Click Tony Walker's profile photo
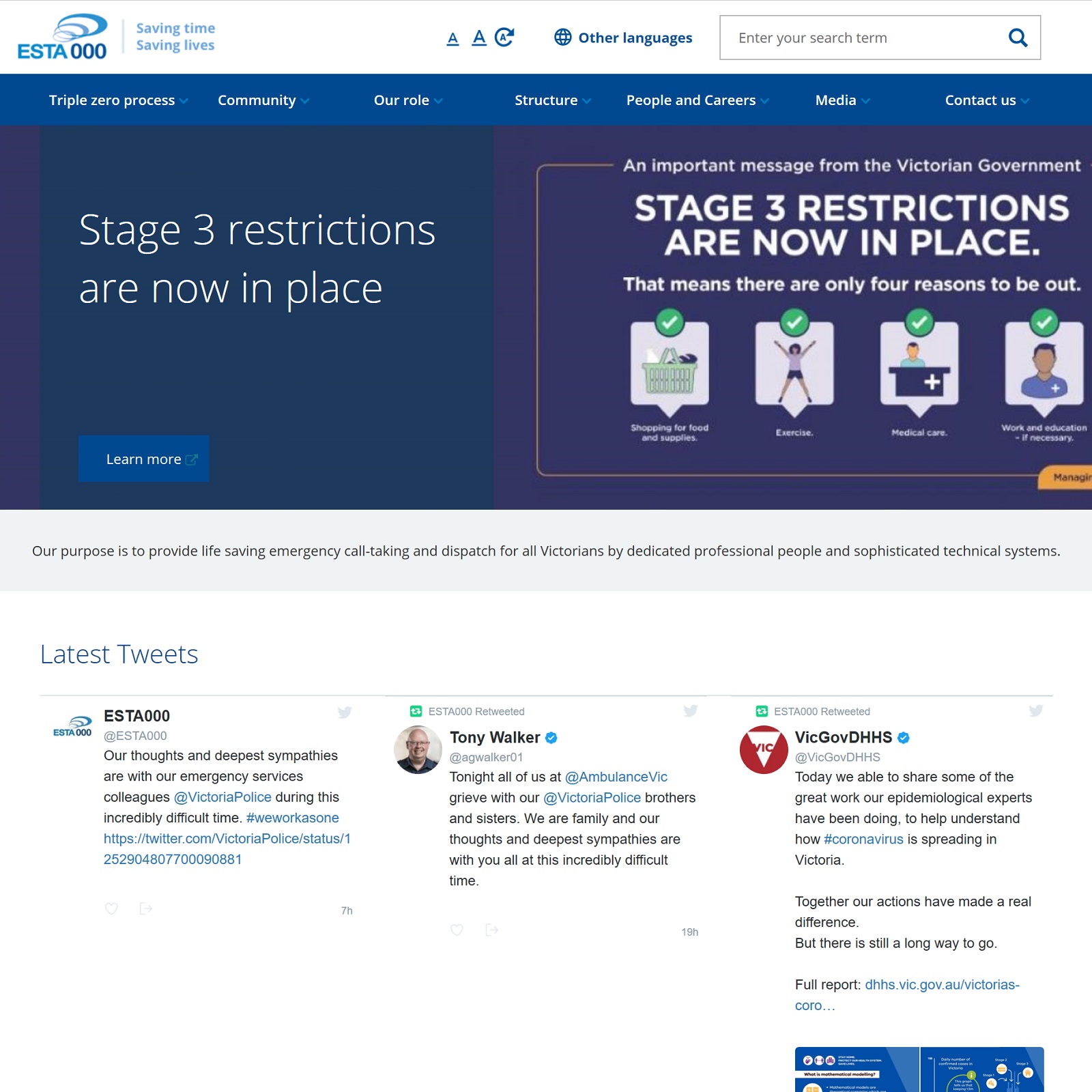Viewport: 1092px width, 1092px height. (x=418, y=749)
